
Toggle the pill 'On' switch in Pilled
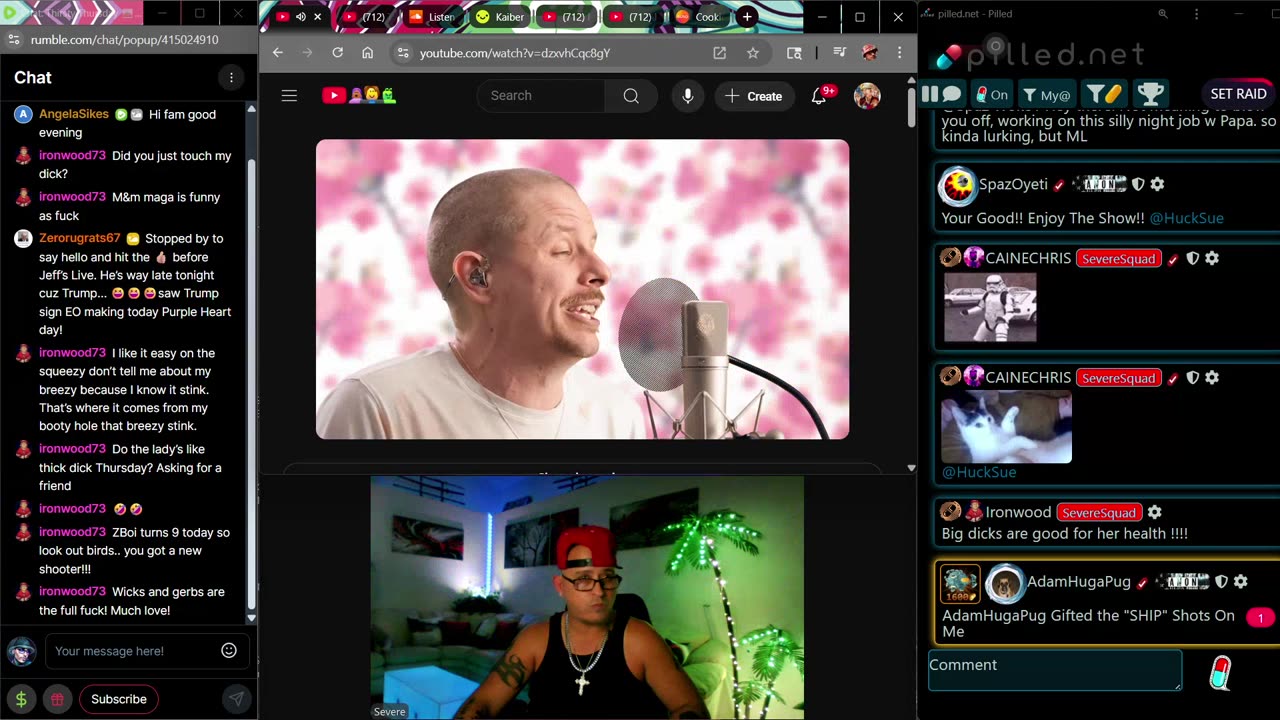992,94
